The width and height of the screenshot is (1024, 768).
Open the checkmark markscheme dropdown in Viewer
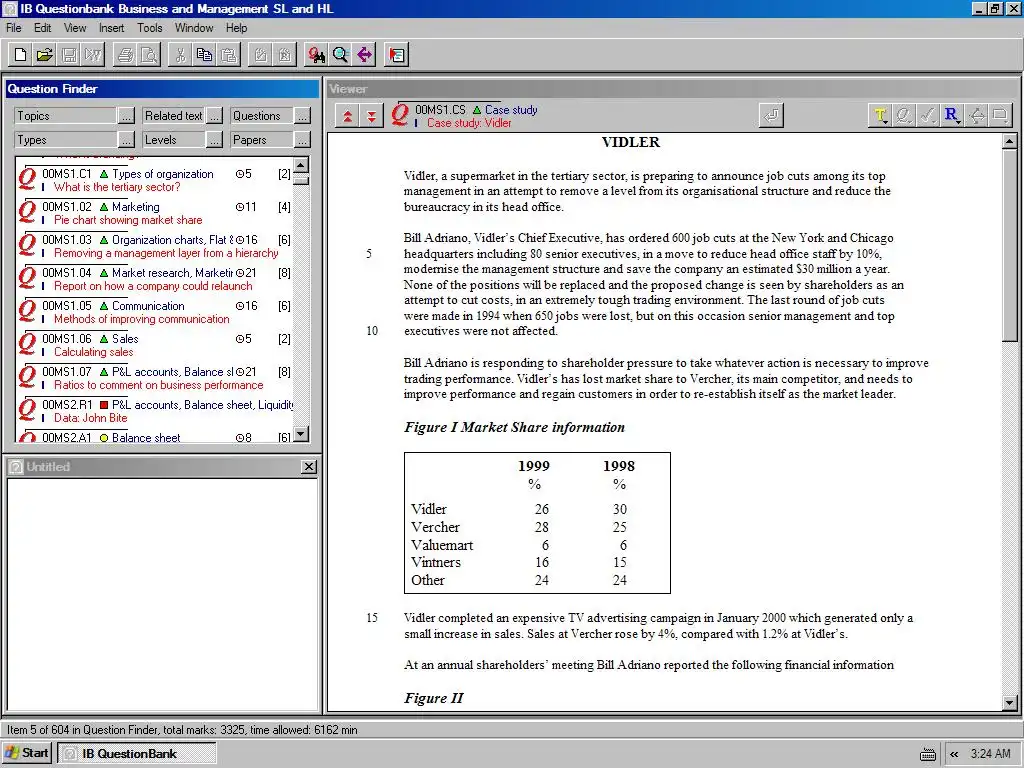(927, 116)
